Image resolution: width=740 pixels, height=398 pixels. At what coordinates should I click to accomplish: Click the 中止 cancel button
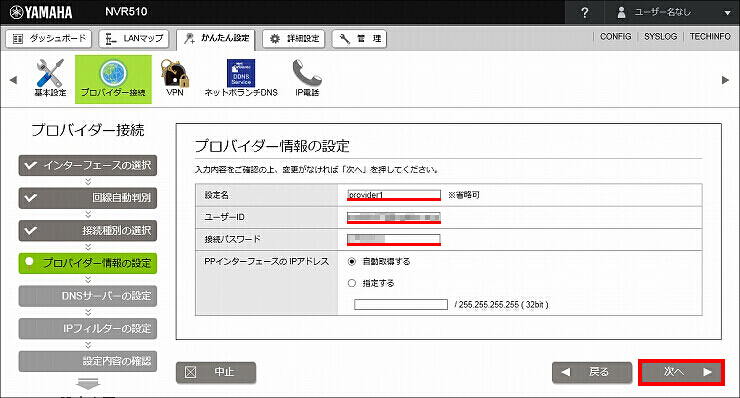(x=216, y=372)
